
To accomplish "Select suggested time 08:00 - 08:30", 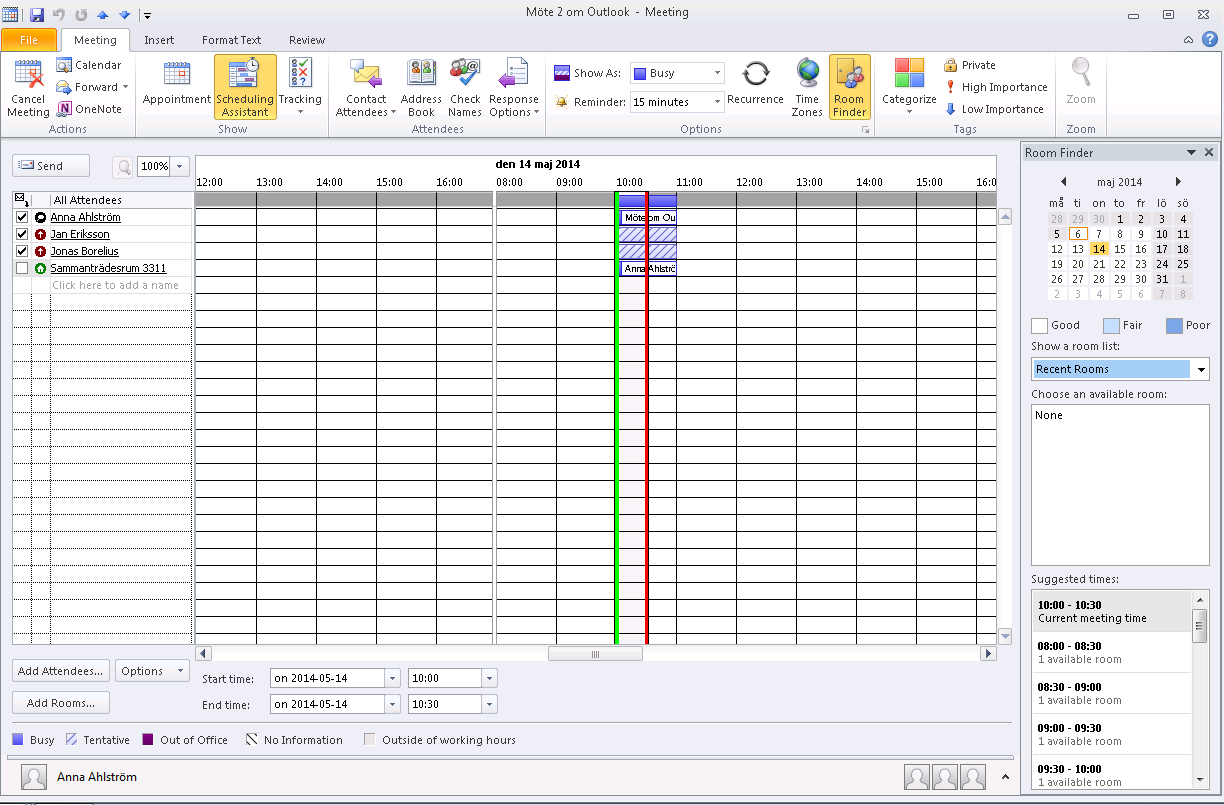I will coord(1112,652).
